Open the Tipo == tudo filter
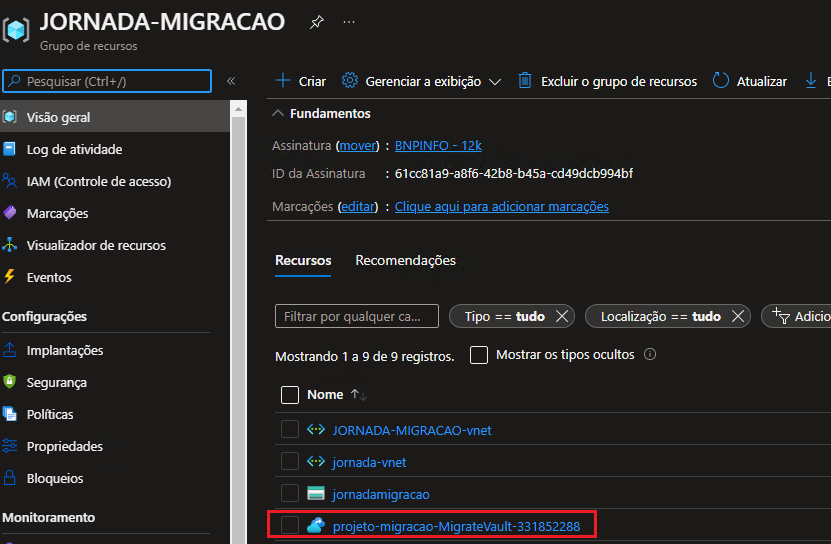This screenshot has height=544, width=831. click(505, 317)
